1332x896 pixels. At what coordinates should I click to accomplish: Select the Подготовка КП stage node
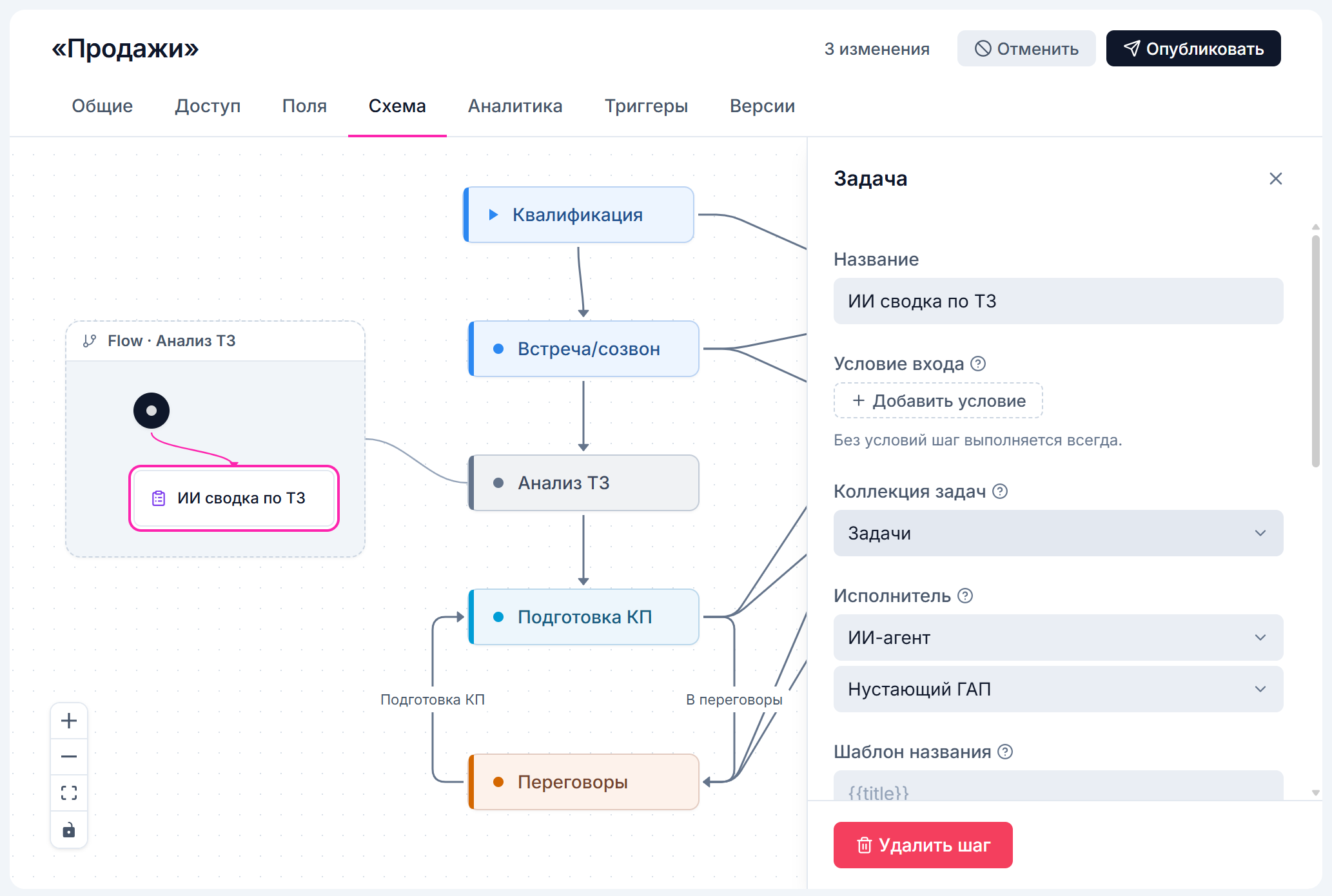[583, 617]
